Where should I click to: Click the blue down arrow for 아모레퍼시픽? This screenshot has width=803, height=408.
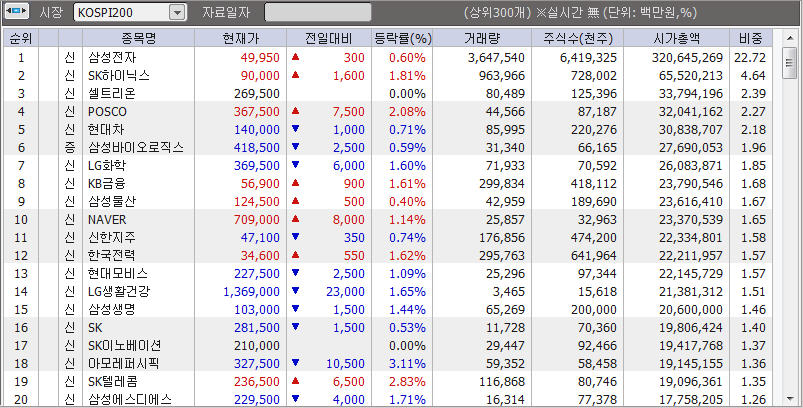(296, 363)
